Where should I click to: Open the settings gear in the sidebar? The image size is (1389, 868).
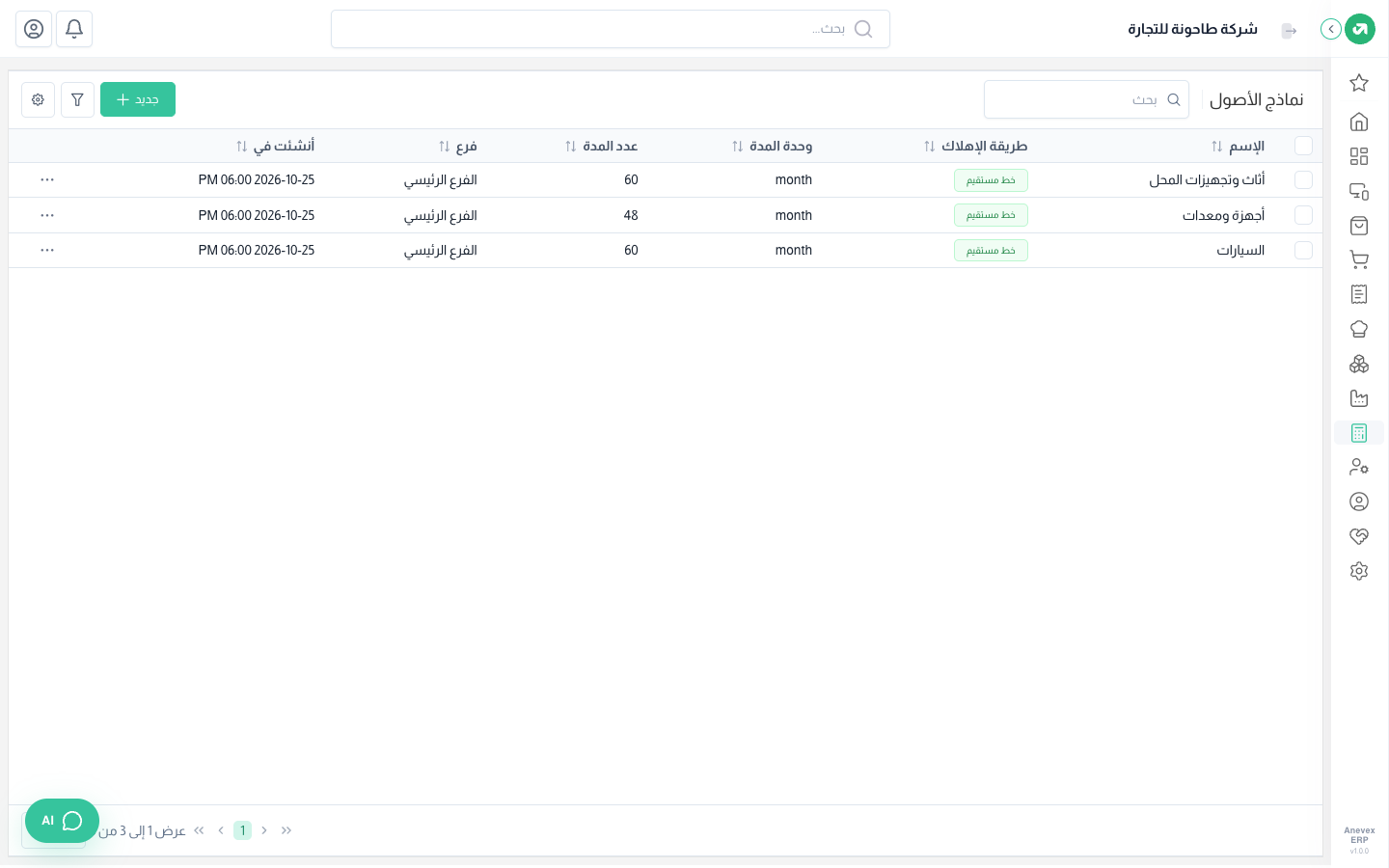[x=1359, y=571]
